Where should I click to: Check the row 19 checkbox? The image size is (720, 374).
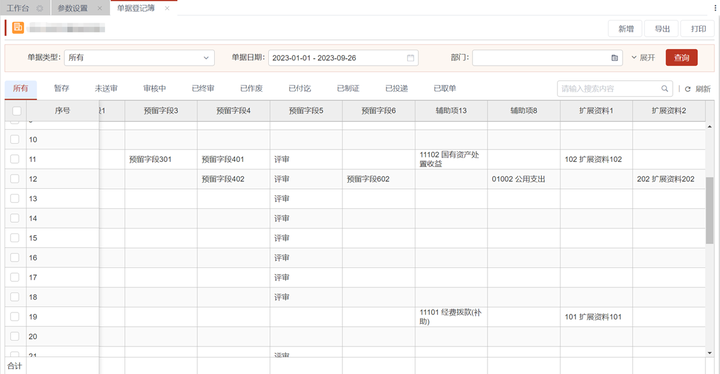tap(15, 317)
